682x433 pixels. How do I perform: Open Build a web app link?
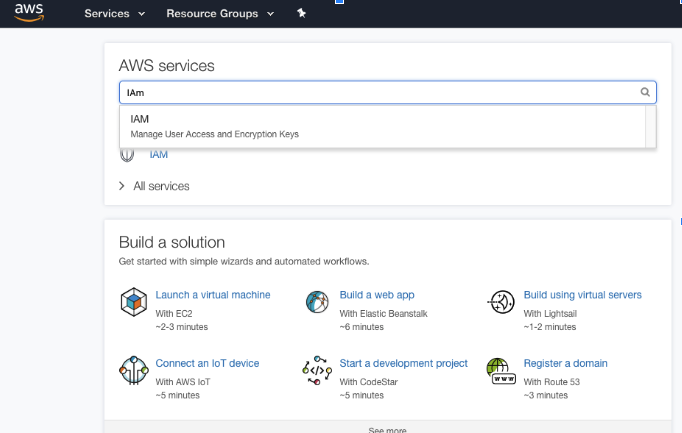(x=377, y=295)
